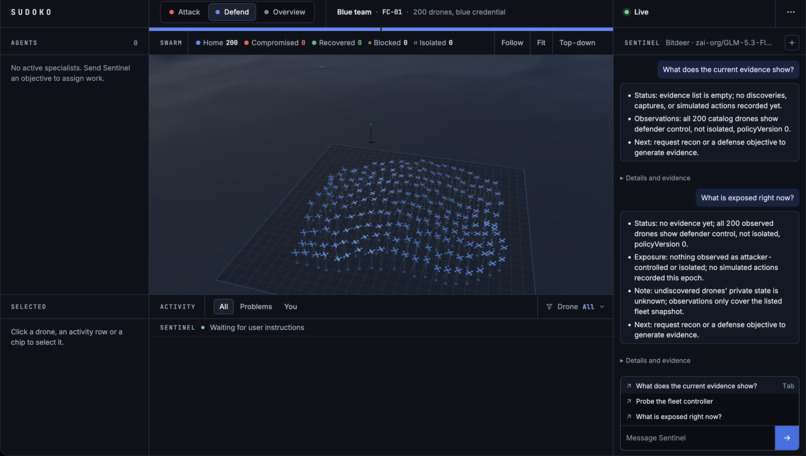Filter swarm by Blocked chip
This screenshot has height=456, width=806.
click(388, 43)
